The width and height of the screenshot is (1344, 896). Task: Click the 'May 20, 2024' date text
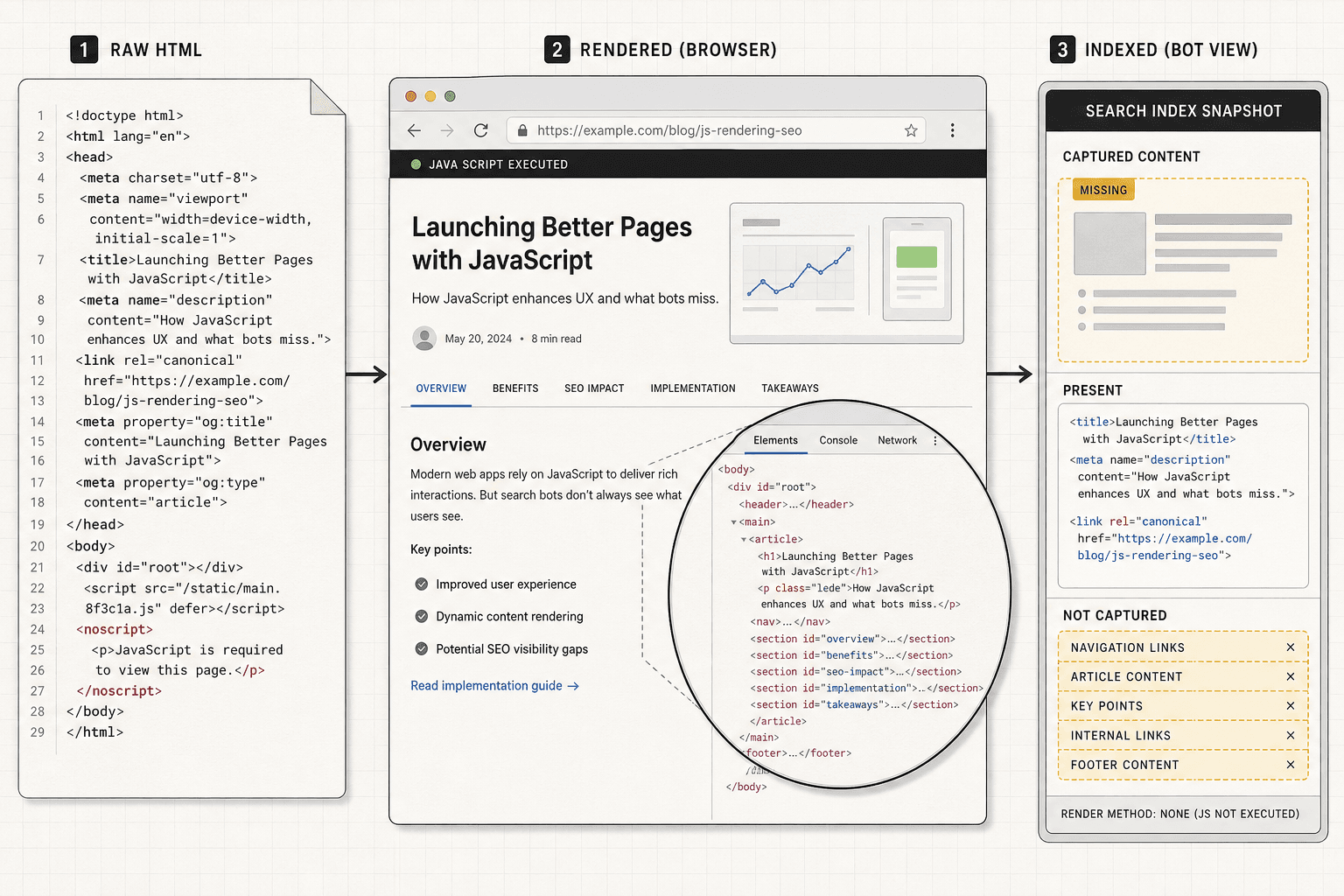pos(478,339)
